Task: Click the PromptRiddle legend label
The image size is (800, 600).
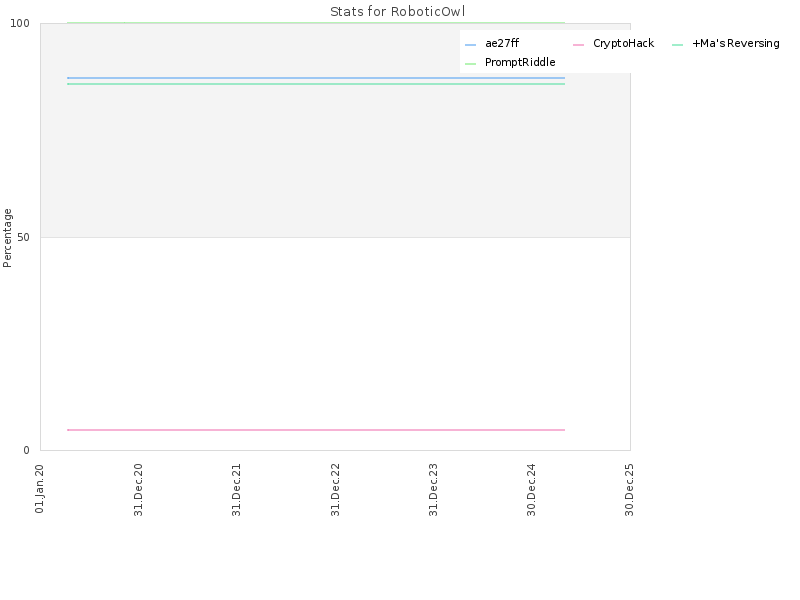Action: tap(520, 62)
